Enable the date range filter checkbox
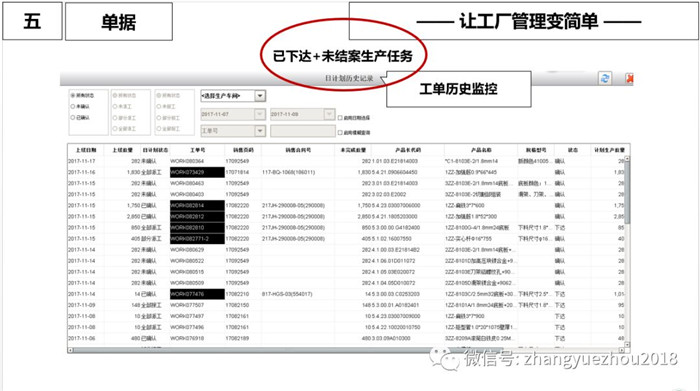Screen dimensions: 700x391 (x=340, y=118)
